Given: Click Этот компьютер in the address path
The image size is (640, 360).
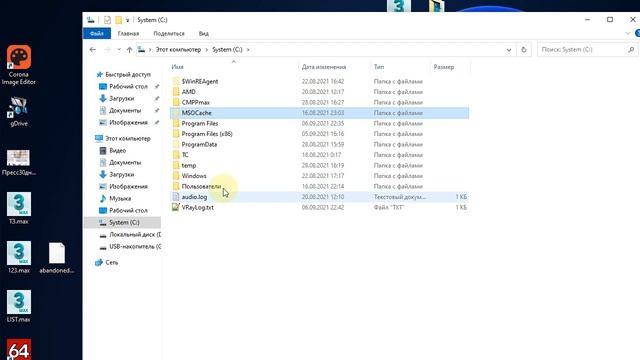Looking at the screenshot, I should (178, 49).
